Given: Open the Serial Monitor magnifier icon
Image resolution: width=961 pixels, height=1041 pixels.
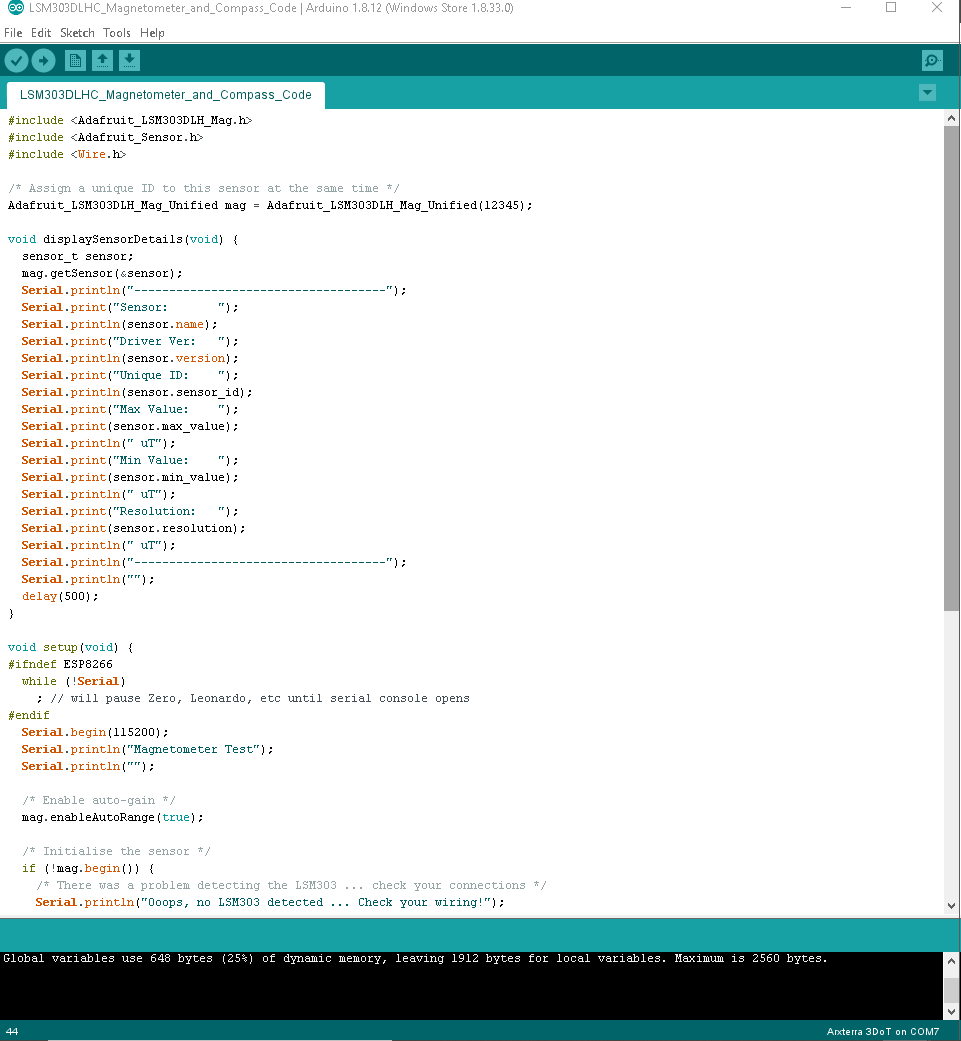Looking at the screenshot, I should pos(932,61).
